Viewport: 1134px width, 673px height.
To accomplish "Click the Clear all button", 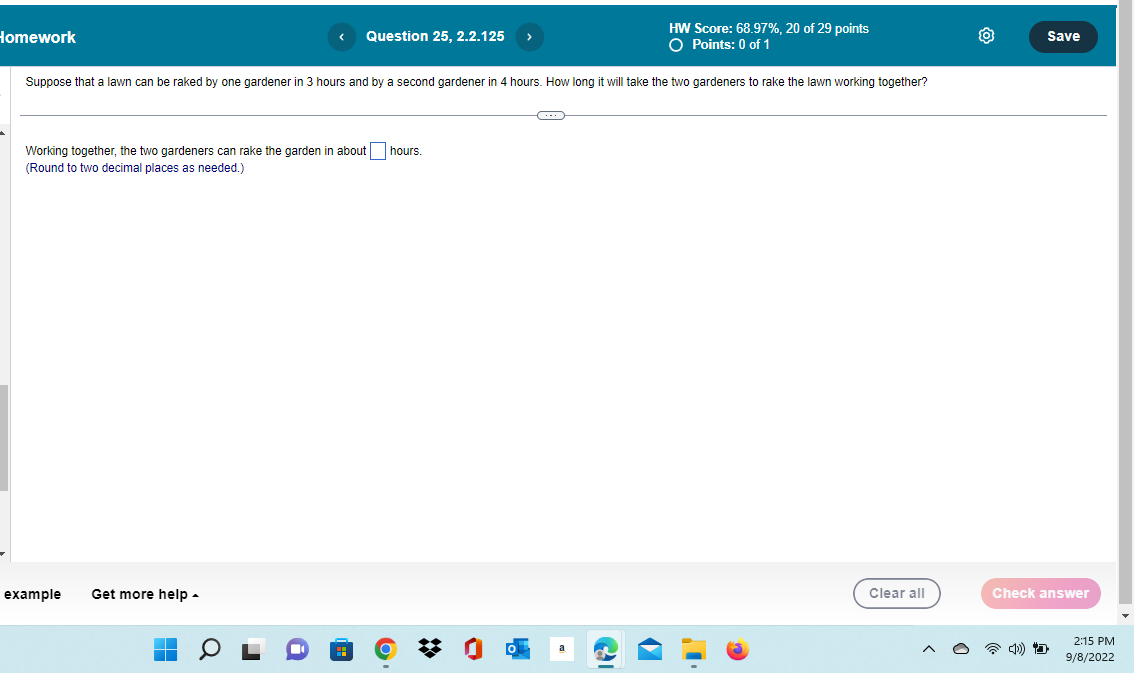I will point(896,593).
